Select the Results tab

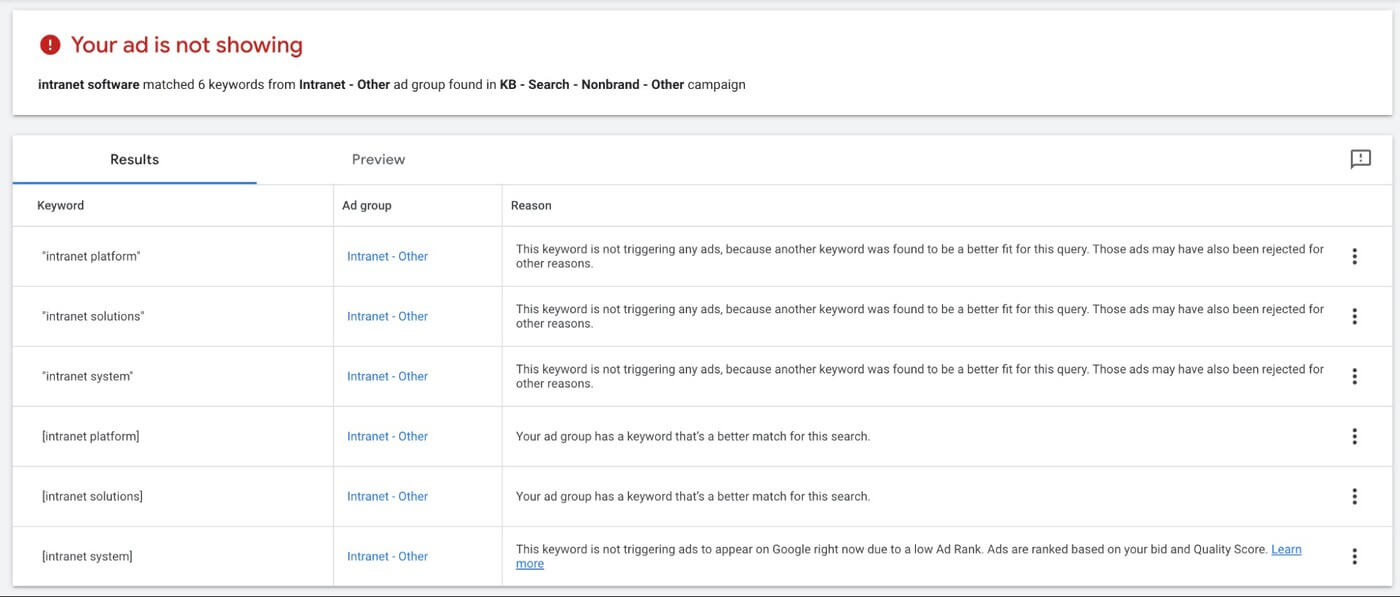pos(133,158)
